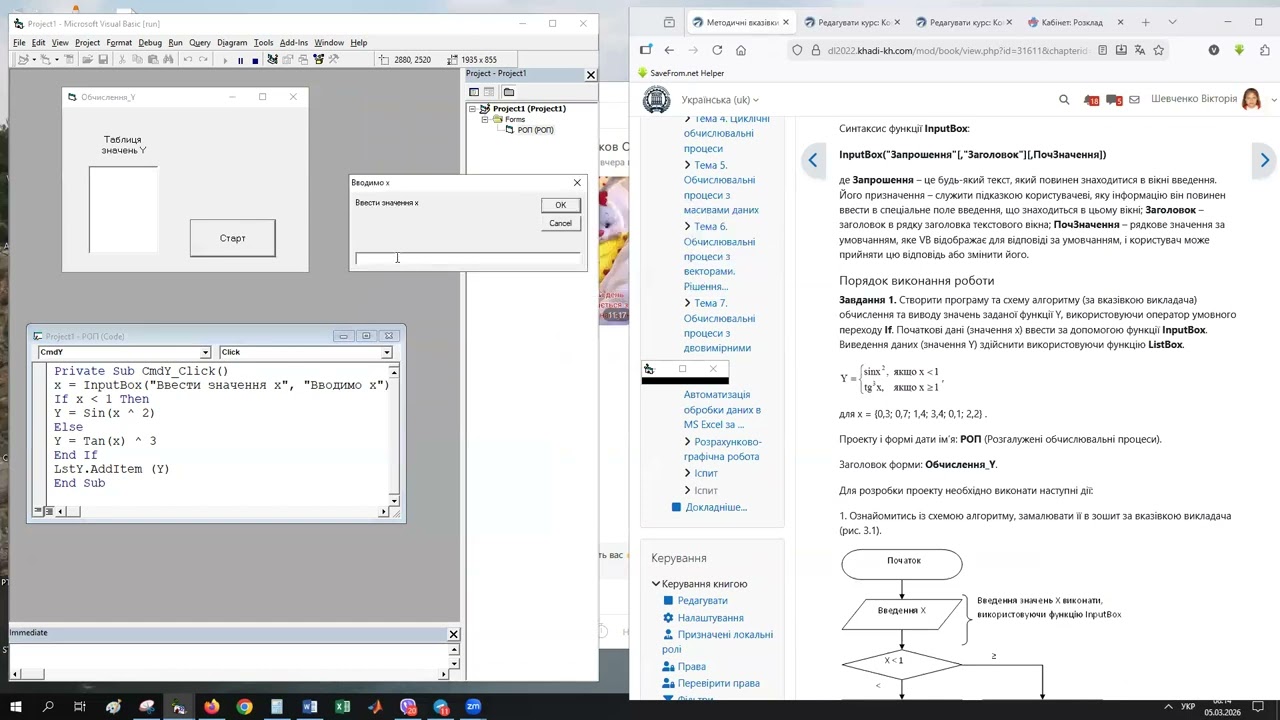The image size is (1280, 720).
Task: Expand Тема 5 in the course sidebar
Action: pyautogui.click(x=688, y=165)
